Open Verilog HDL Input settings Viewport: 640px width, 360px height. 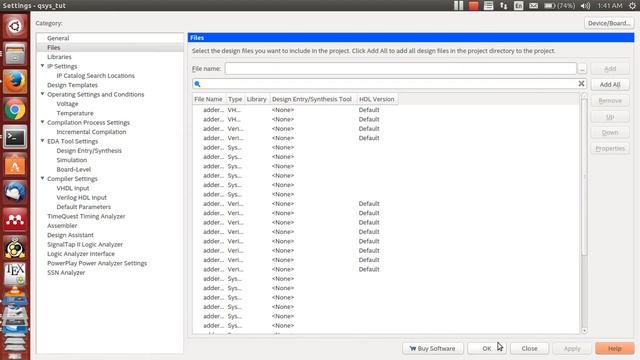pyautogui.click(x=81, y=198)
